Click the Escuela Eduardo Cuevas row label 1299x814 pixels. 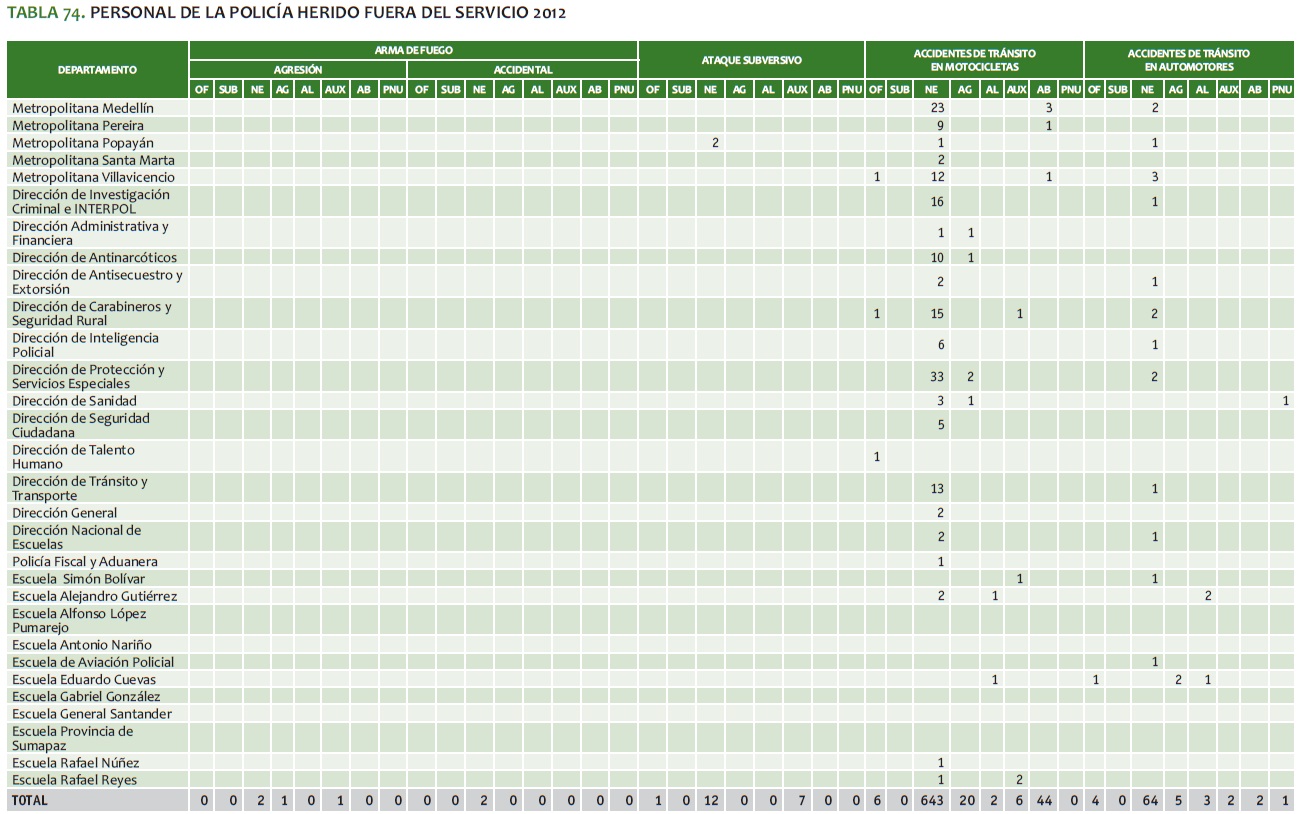[84, 680]
